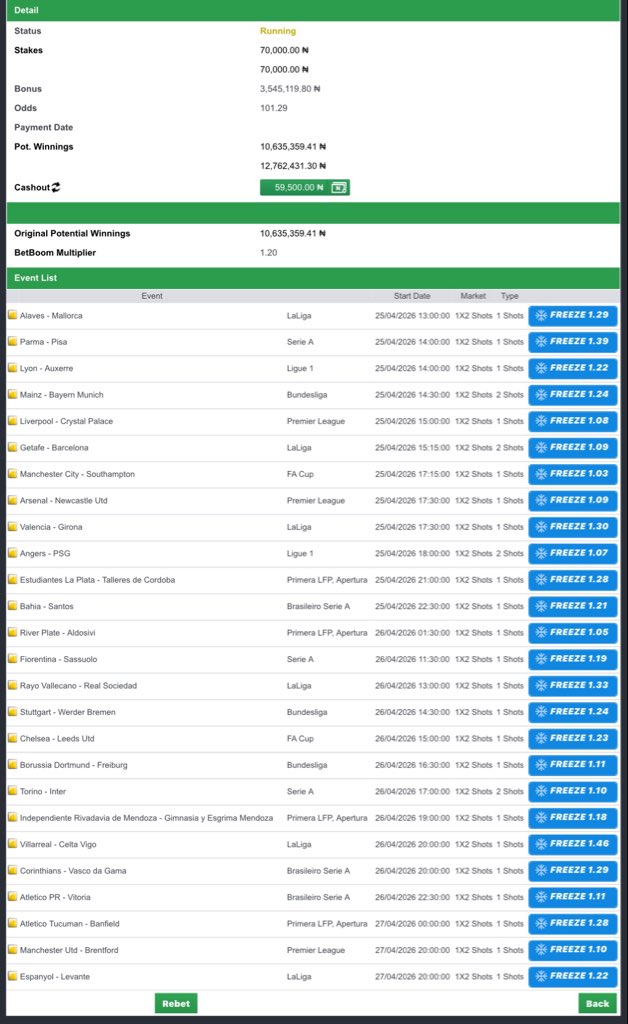628x1024 pixels.
Task: Freeze Estudiantes La Plata - Talleres selection
Action: 573,580
